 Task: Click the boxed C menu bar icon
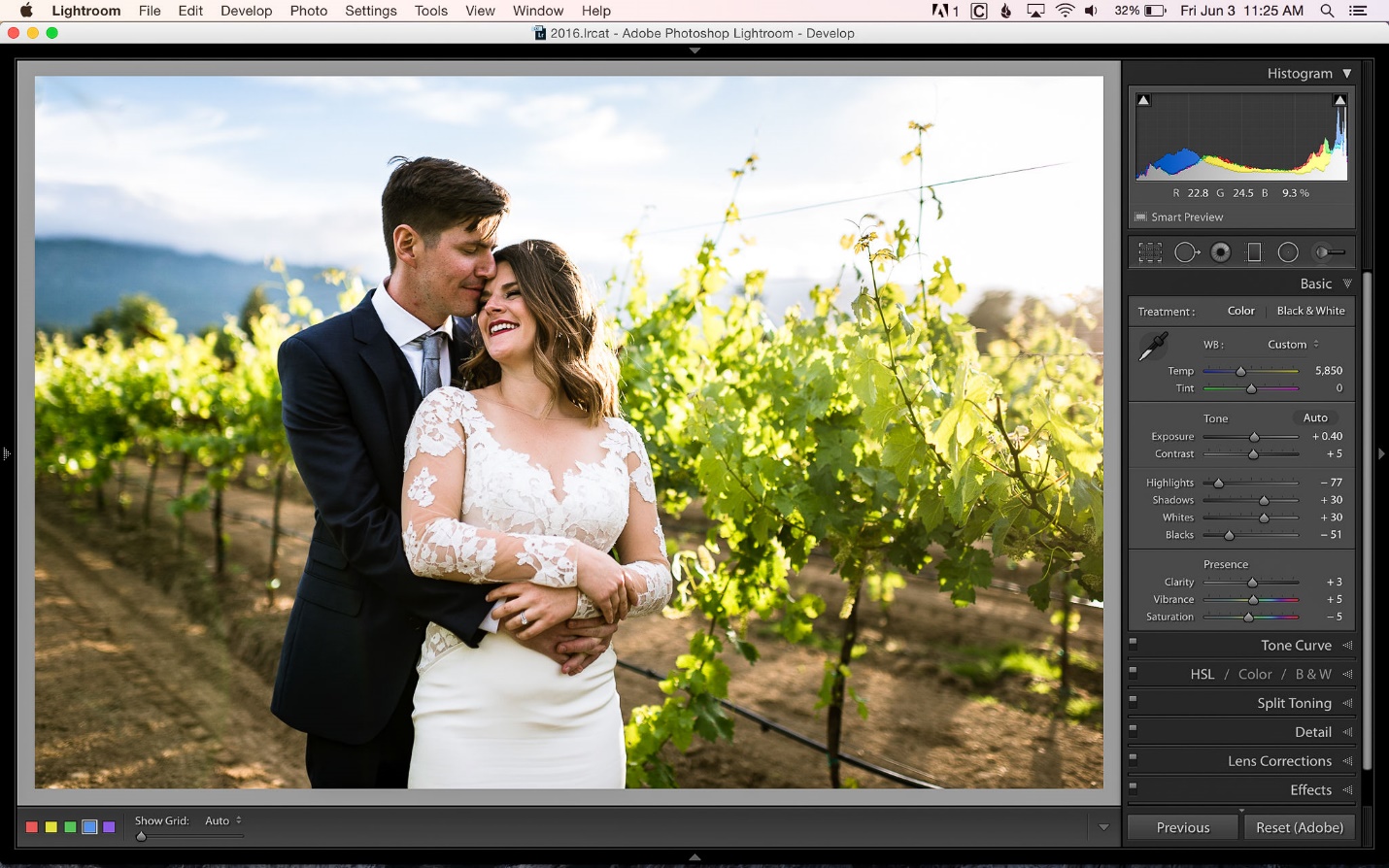pos(979,11)
